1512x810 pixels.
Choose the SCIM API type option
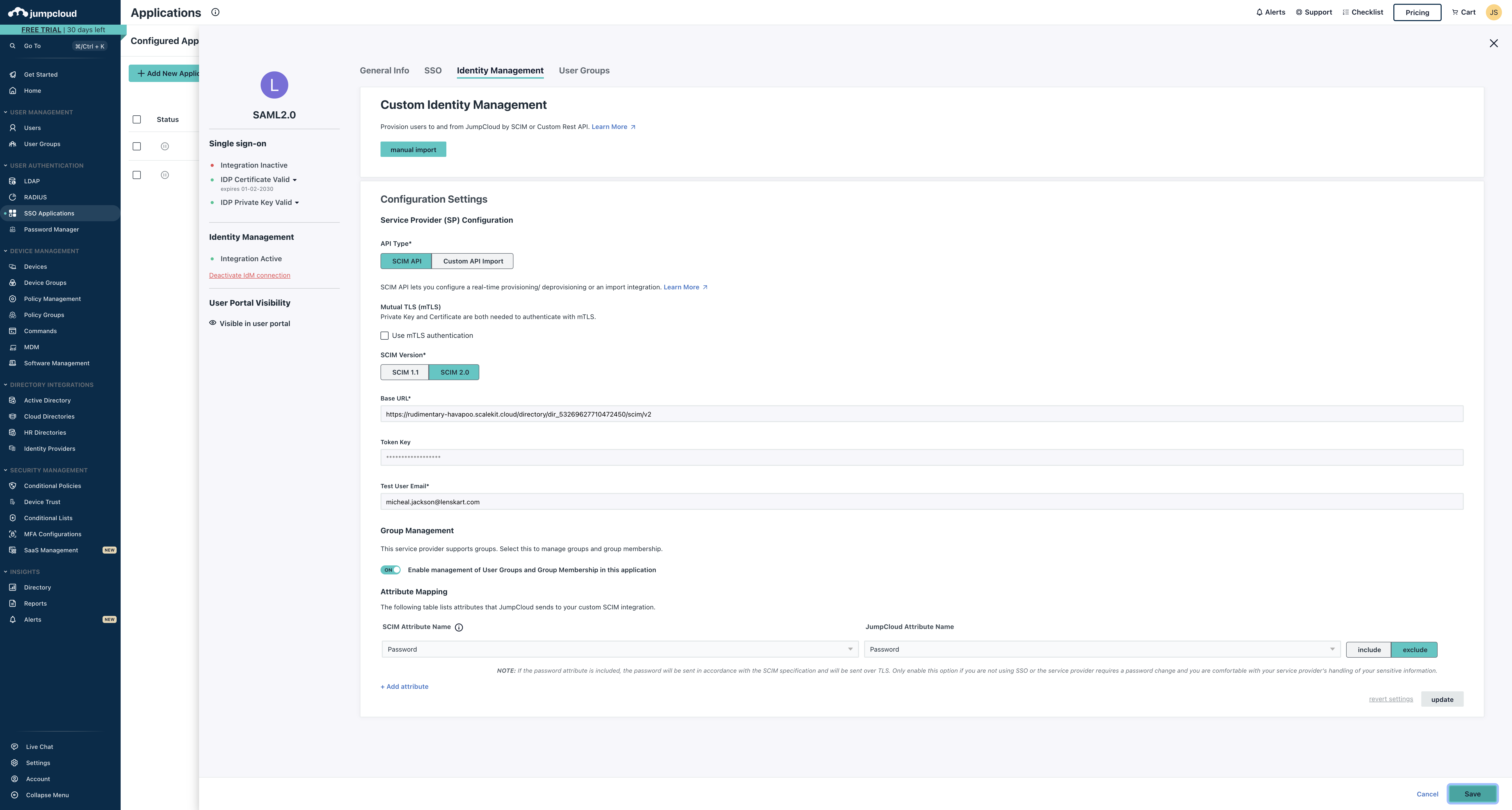click(406, 261)
